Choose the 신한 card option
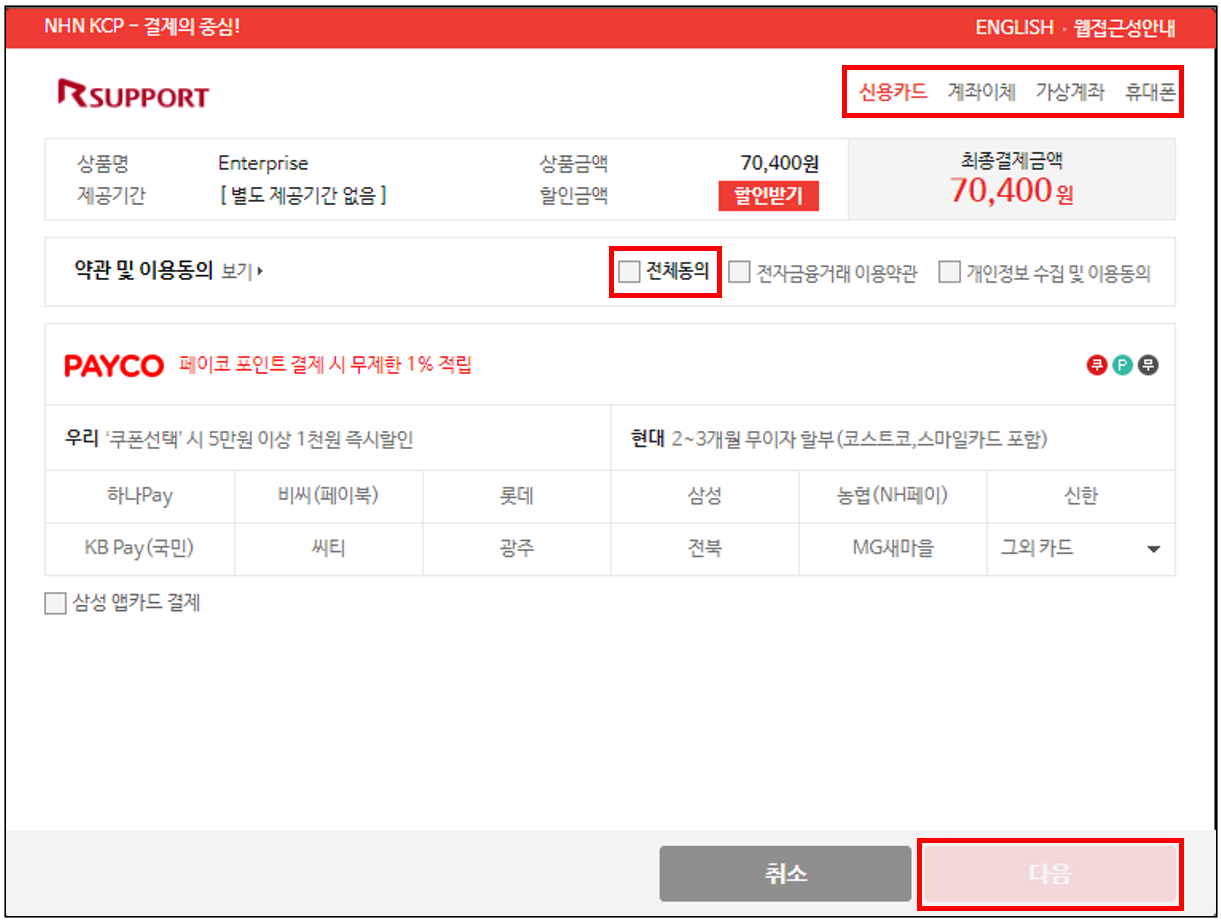The height and width of the screenshot is (924, 1221). 1081,496
